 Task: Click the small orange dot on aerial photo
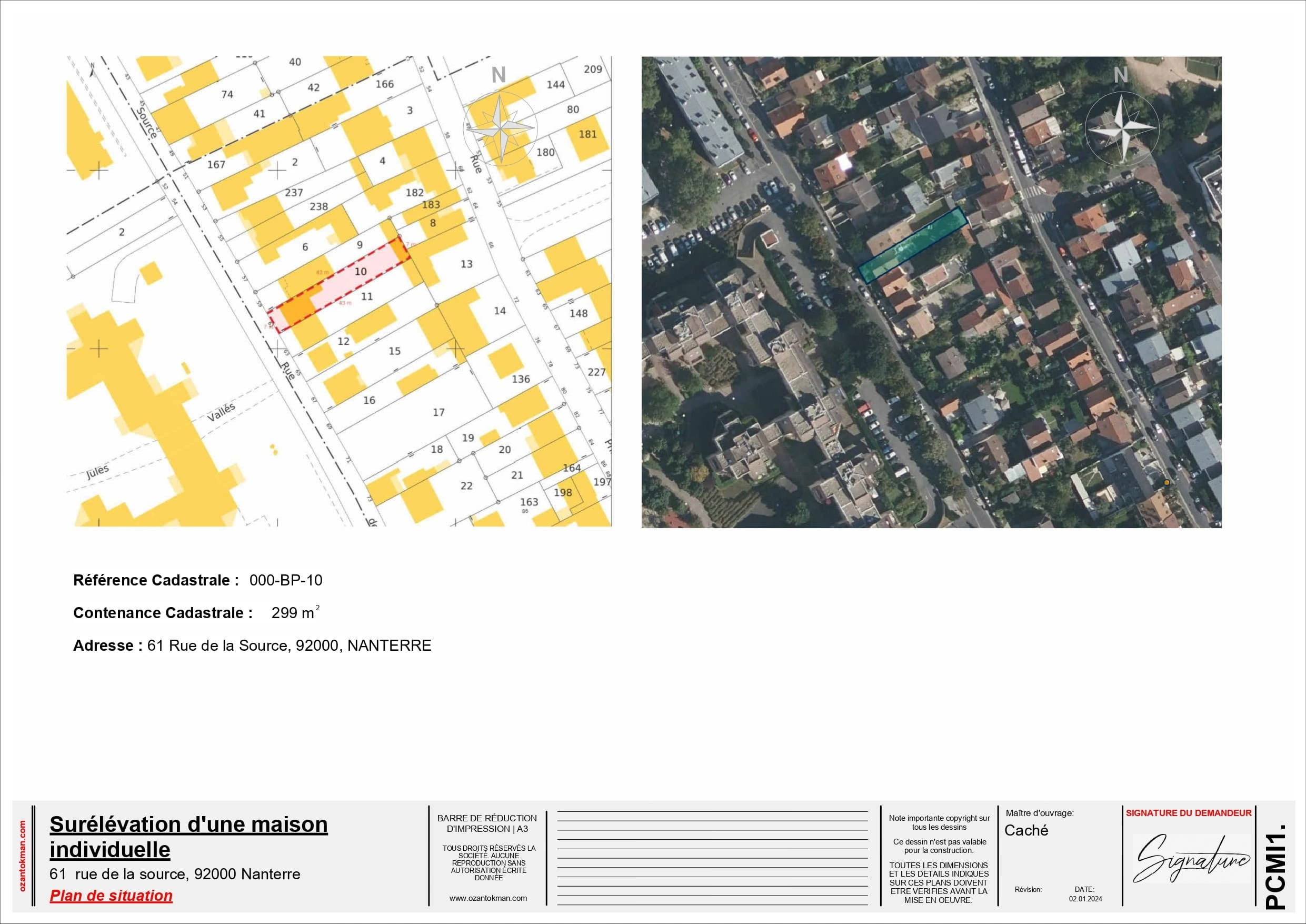(1167, 482)
